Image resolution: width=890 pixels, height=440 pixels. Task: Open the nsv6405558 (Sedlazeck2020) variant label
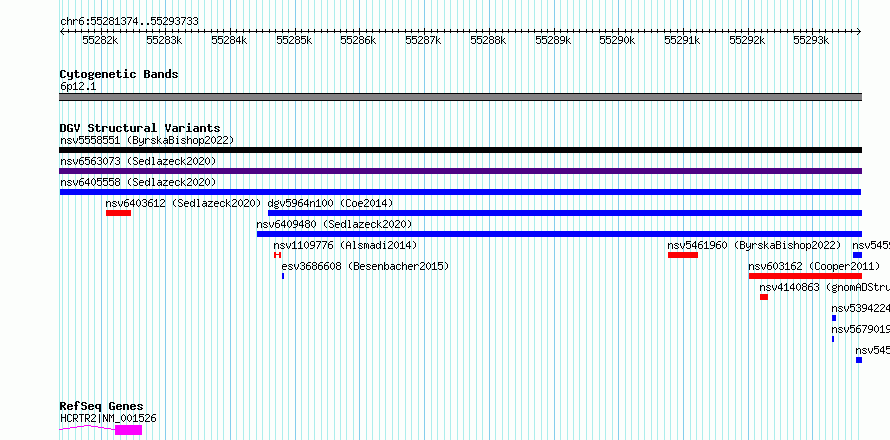138,182
